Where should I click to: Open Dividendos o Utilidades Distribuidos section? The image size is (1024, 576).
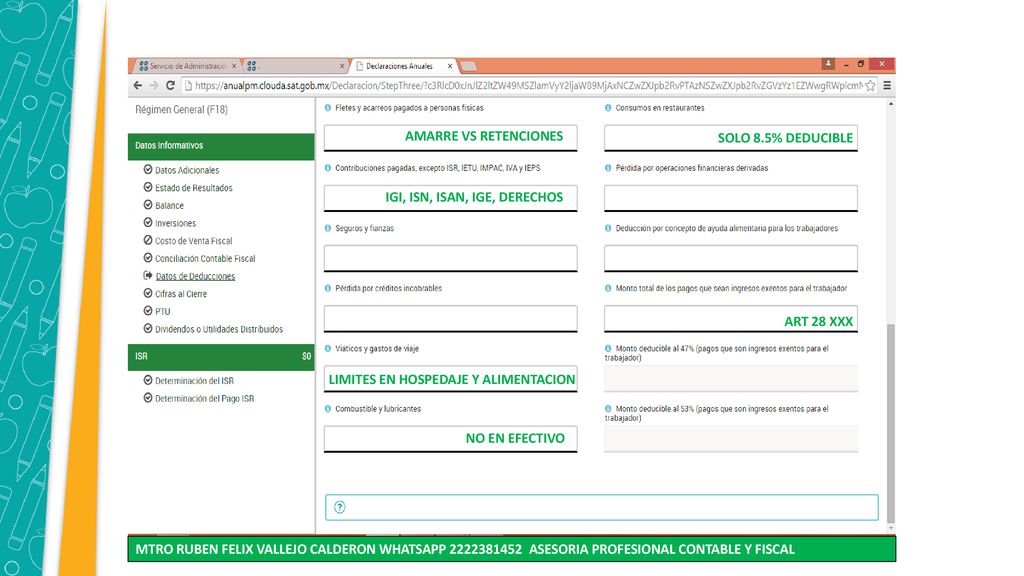coord(219,329)
